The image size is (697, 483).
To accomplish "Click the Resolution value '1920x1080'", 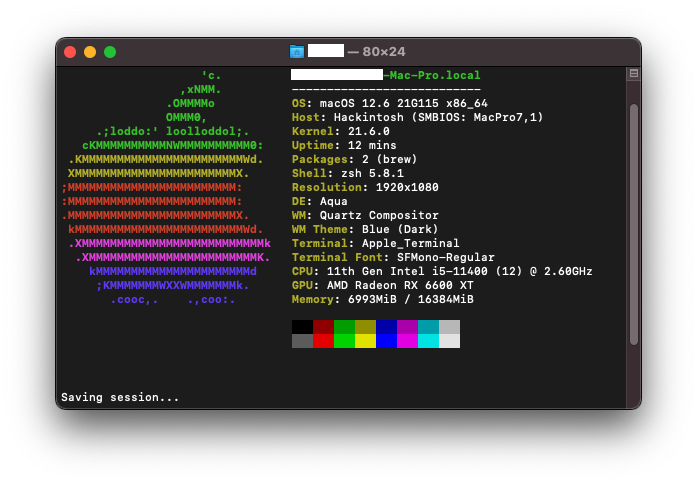I will point(407,187).
